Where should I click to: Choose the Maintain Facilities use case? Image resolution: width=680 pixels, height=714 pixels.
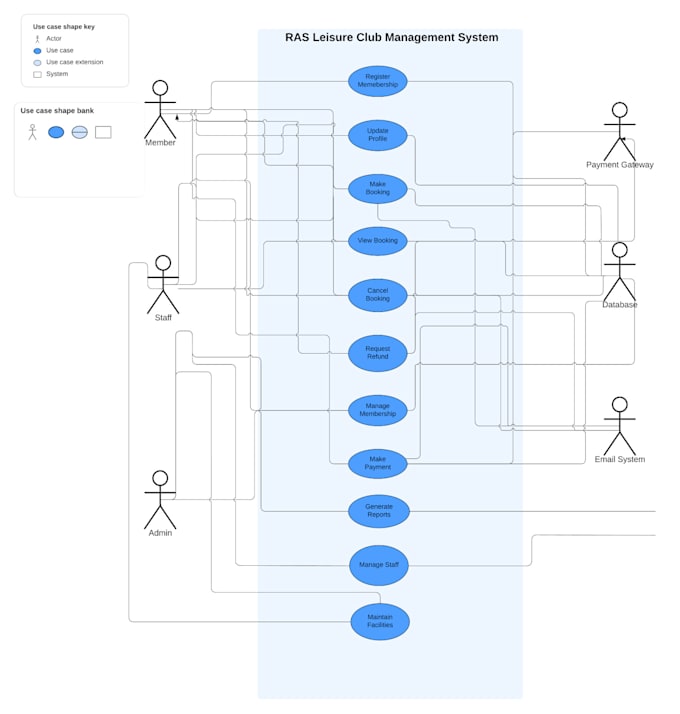380,622
